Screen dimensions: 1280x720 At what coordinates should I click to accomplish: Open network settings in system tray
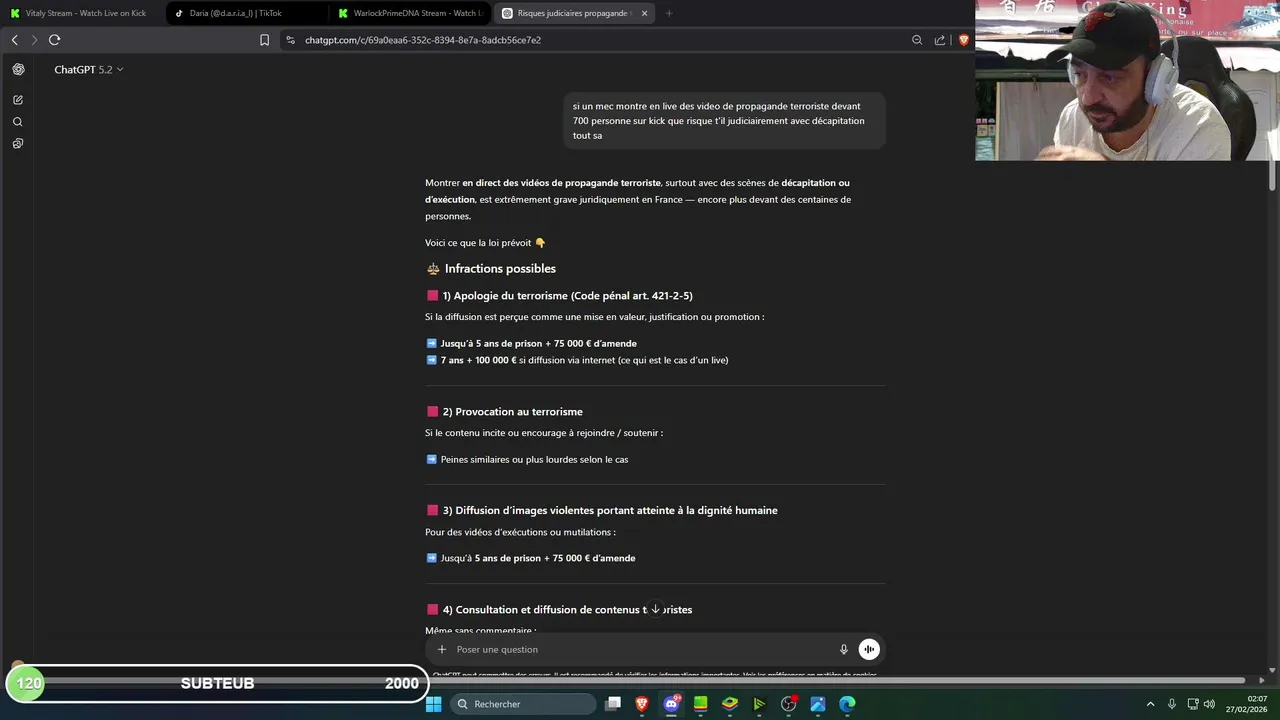coord(1193,704)
